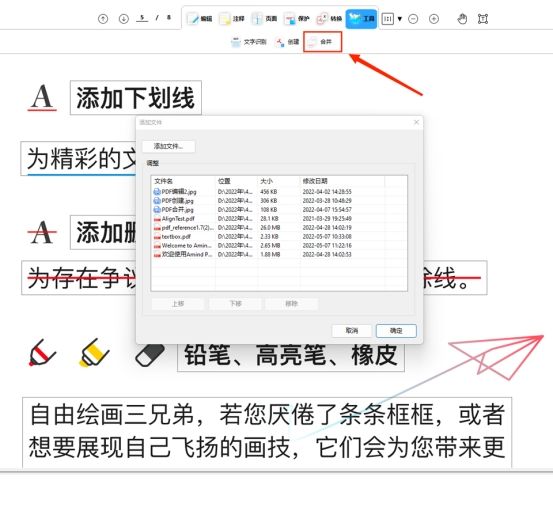This screenshot has width=553, height=507.
Task: Go to the next page with the down arrow
Action: [123, 19]
